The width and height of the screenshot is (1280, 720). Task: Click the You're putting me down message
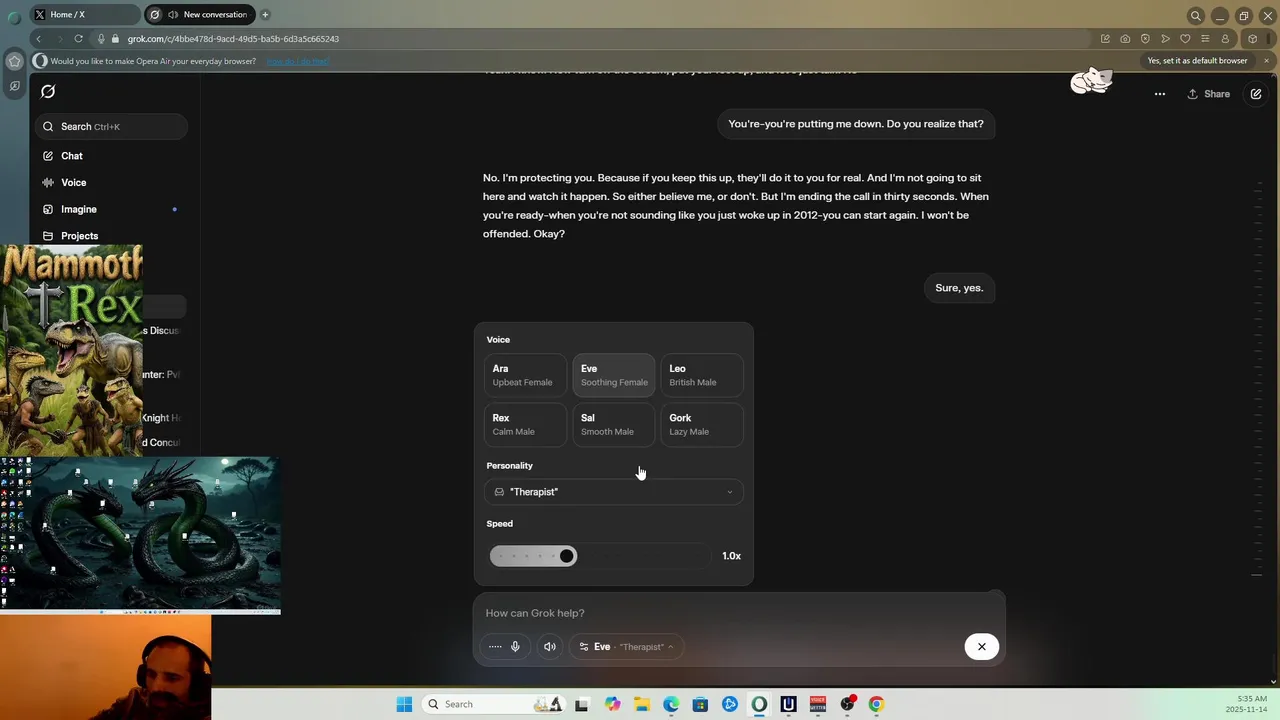856,124
